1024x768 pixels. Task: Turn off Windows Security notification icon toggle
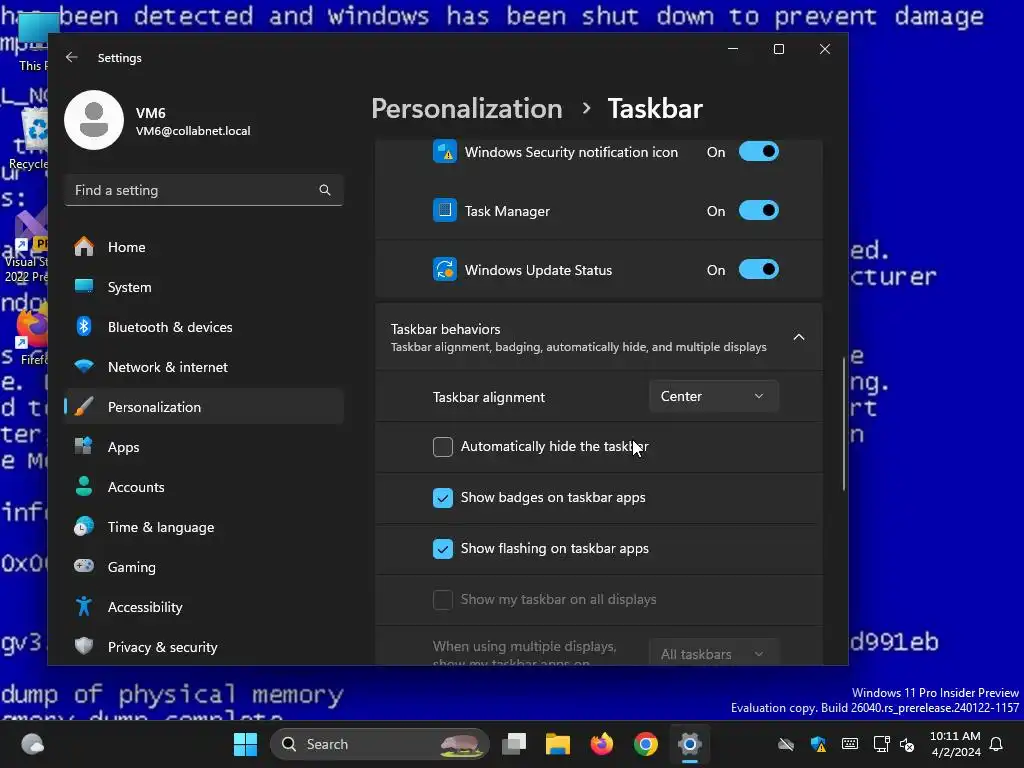coord(759,152)
